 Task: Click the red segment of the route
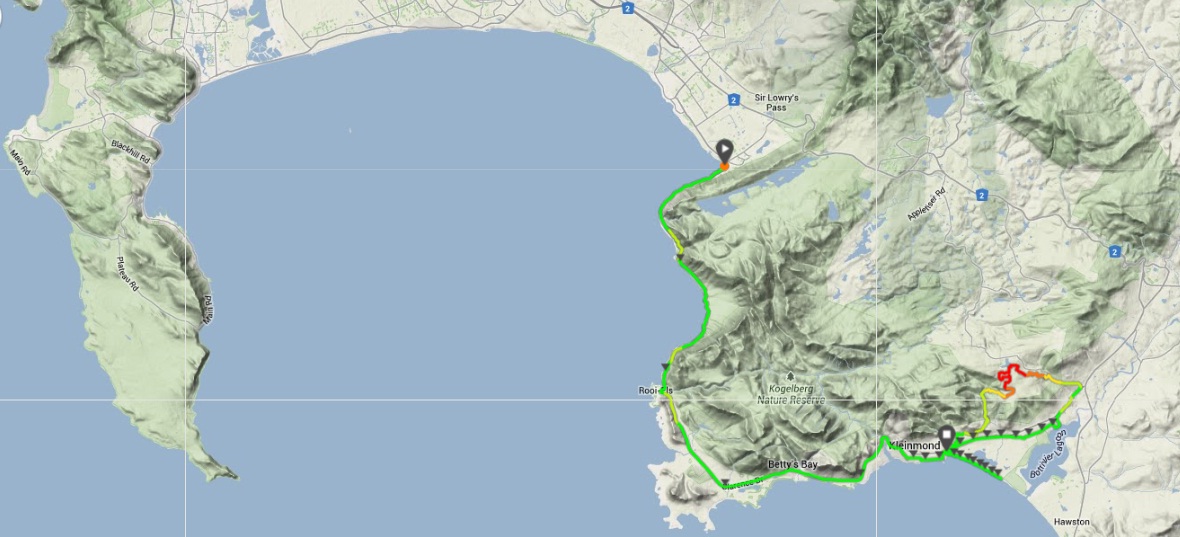(1008, 372)
